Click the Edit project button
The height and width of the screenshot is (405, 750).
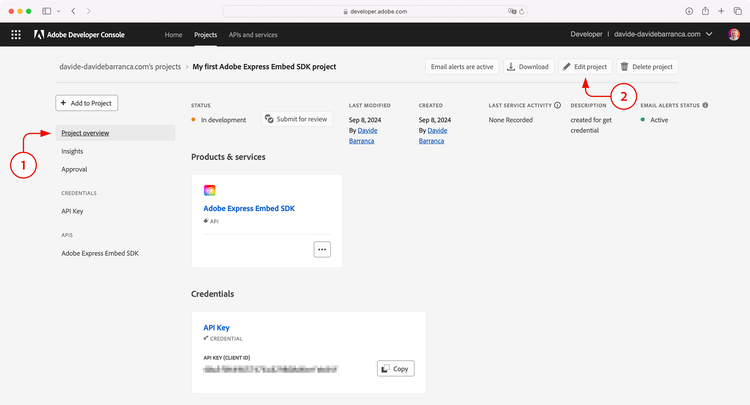[x=584, y=67]
